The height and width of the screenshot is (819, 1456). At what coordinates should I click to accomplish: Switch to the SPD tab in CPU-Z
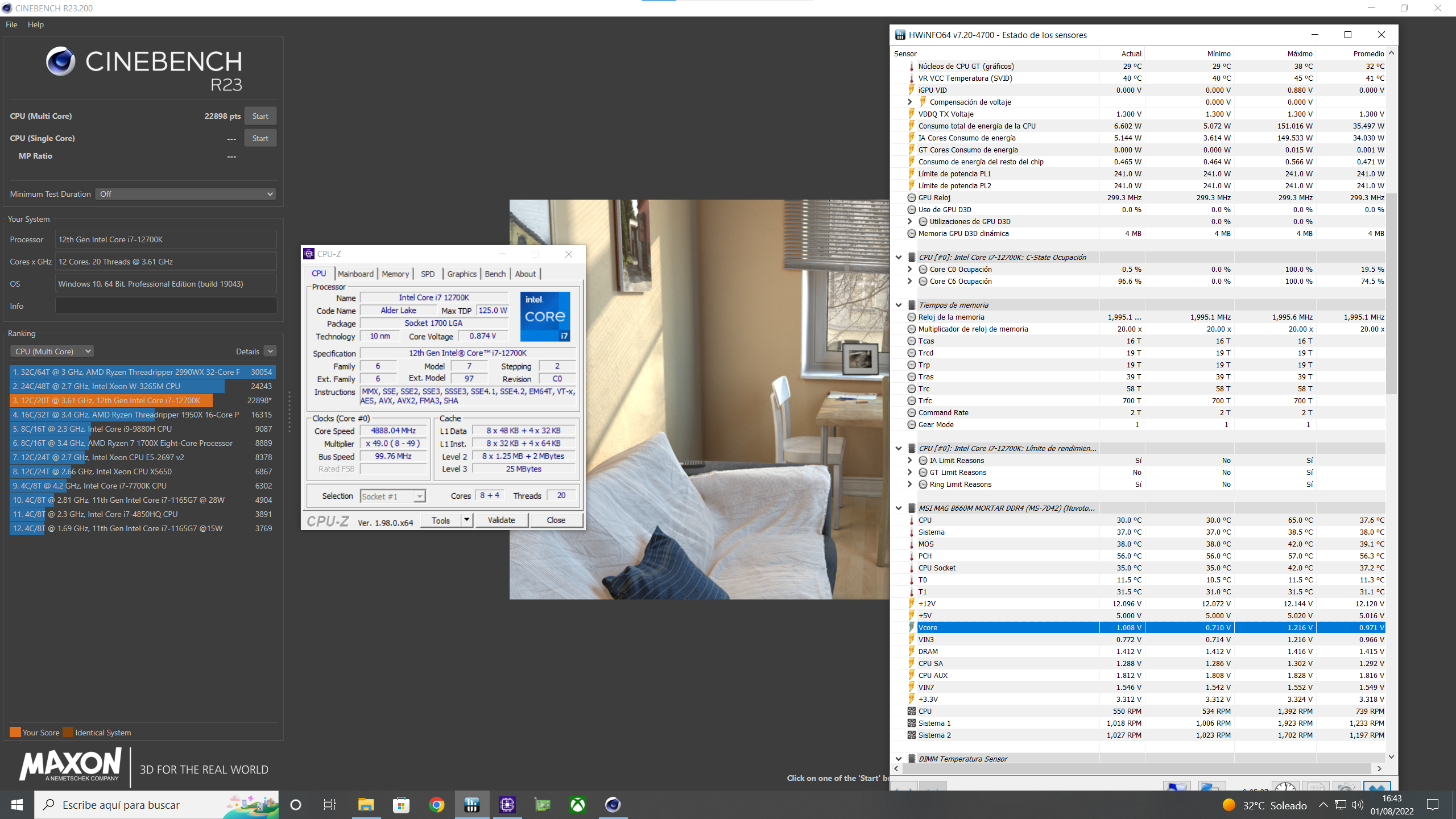point(428,274)
